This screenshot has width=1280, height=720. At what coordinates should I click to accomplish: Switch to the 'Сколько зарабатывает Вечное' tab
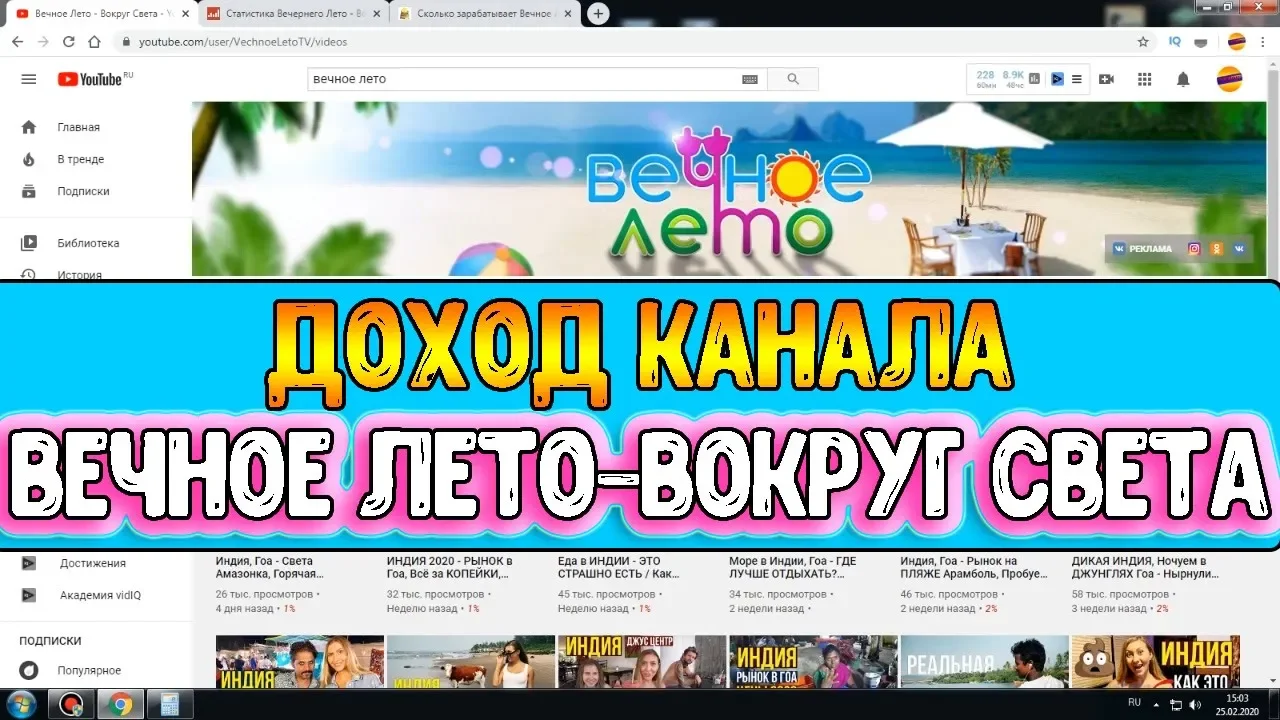[x=484, y=14]
